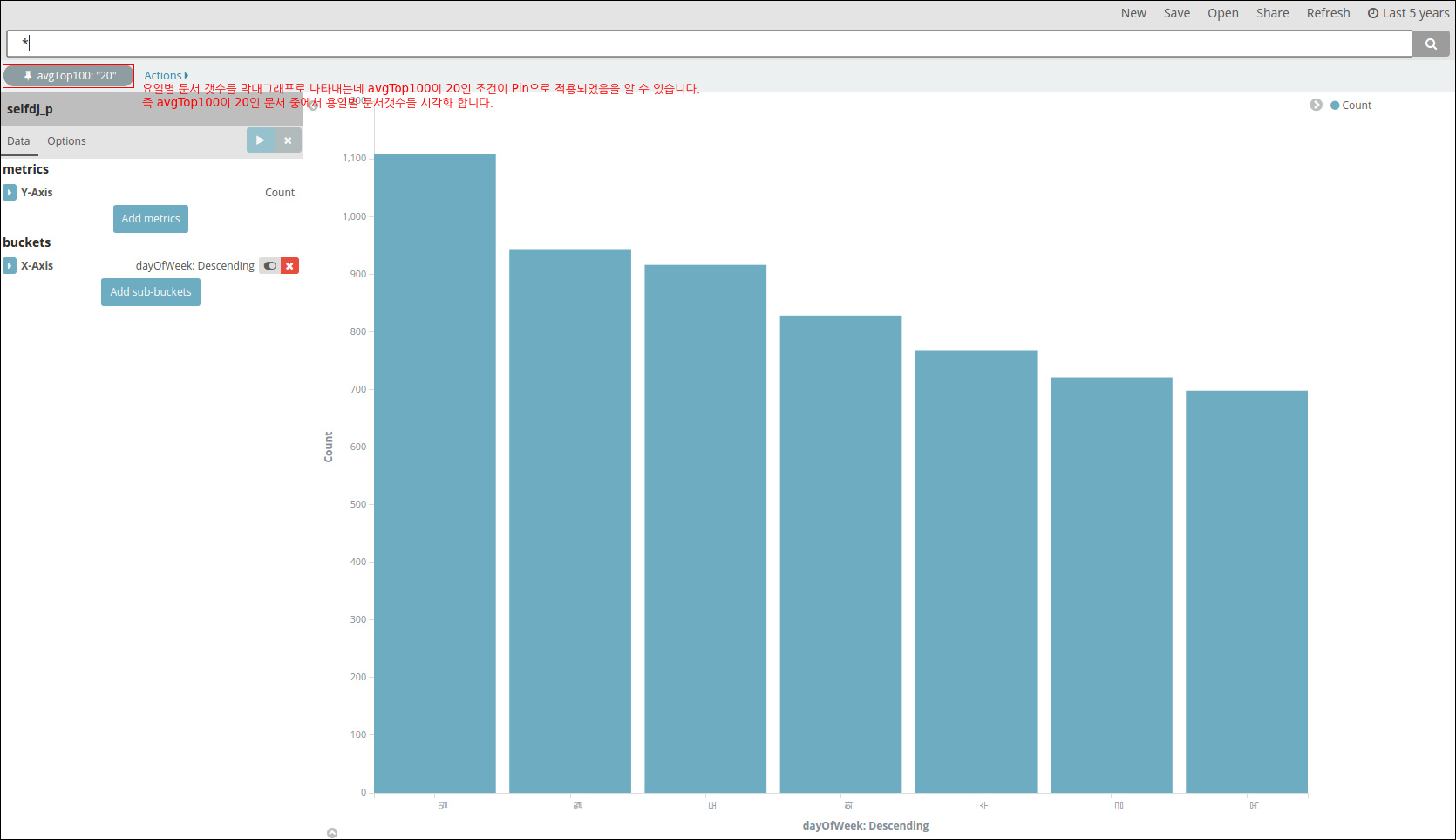Click New in the top menu

coord(1133,13)
